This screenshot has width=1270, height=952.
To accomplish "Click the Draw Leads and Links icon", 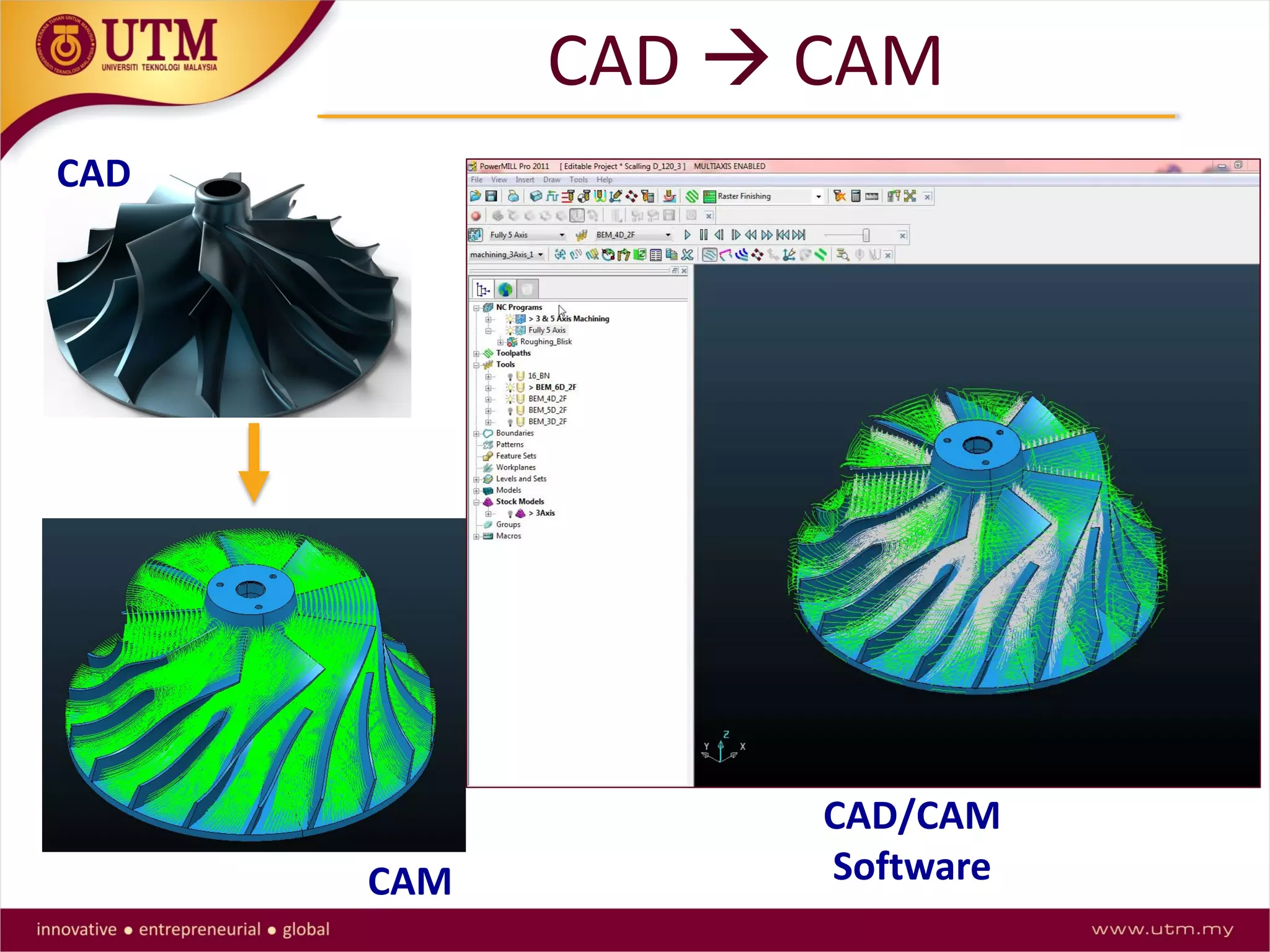I will 726,255.
